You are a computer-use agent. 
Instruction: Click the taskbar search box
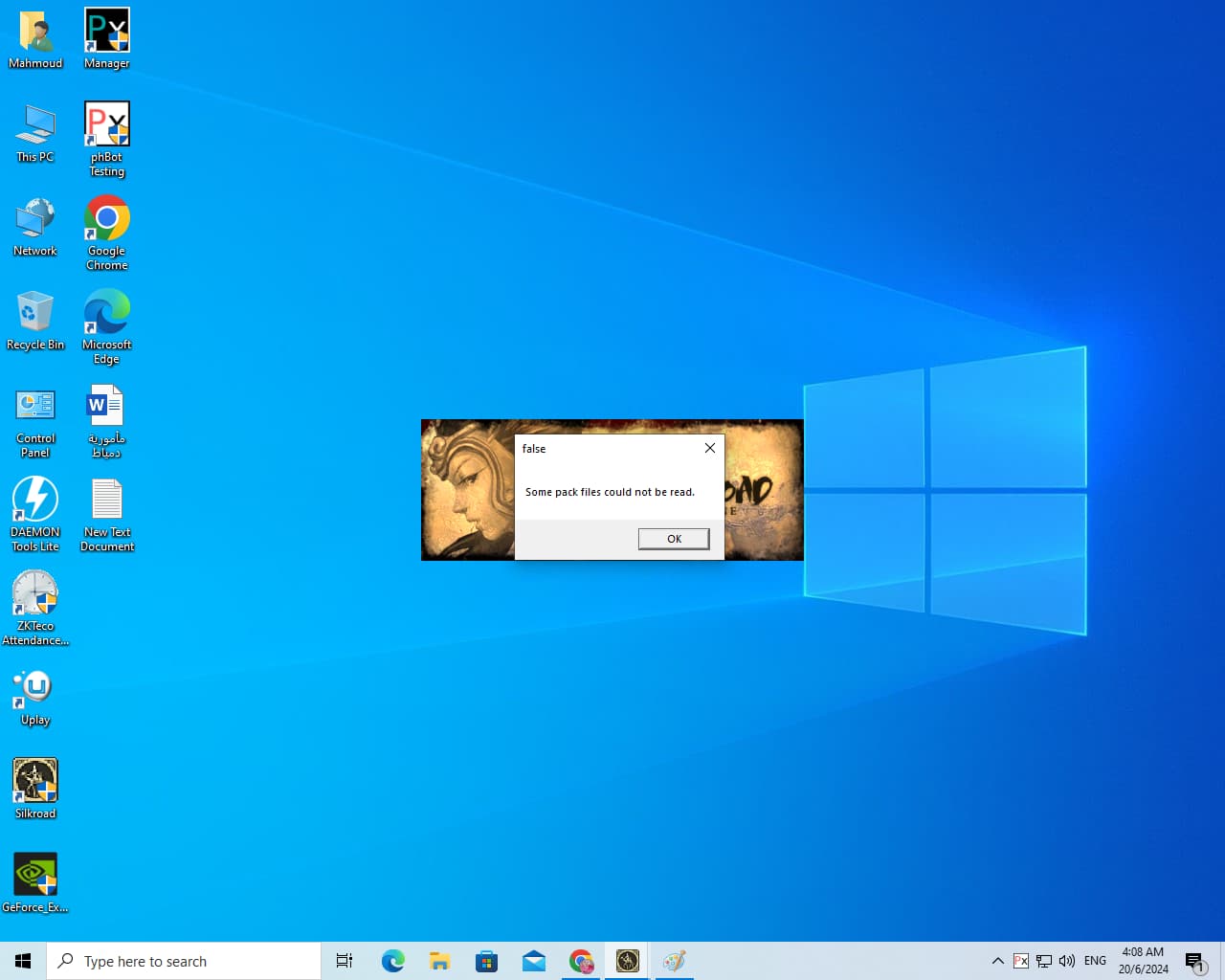click(184, 961)
